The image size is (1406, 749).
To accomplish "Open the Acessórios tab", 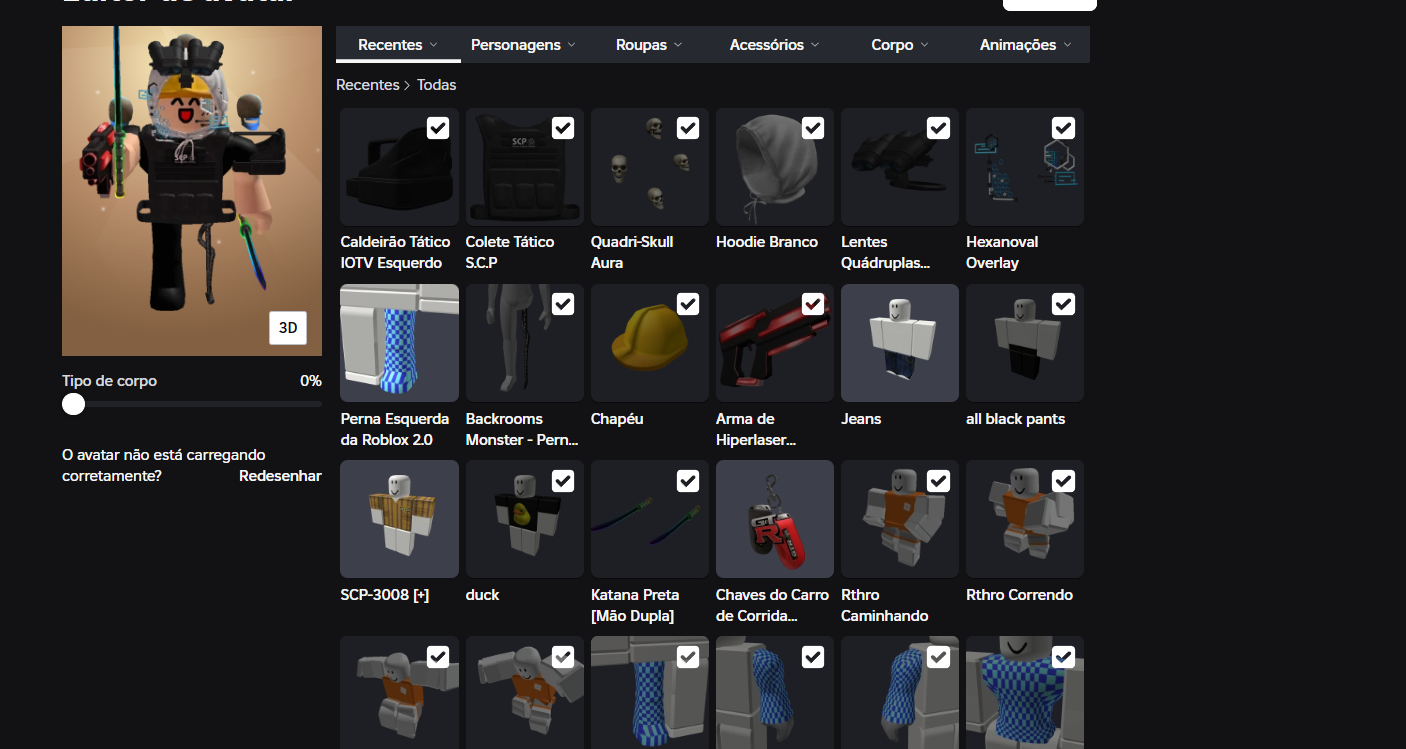I will pos(775,45).
